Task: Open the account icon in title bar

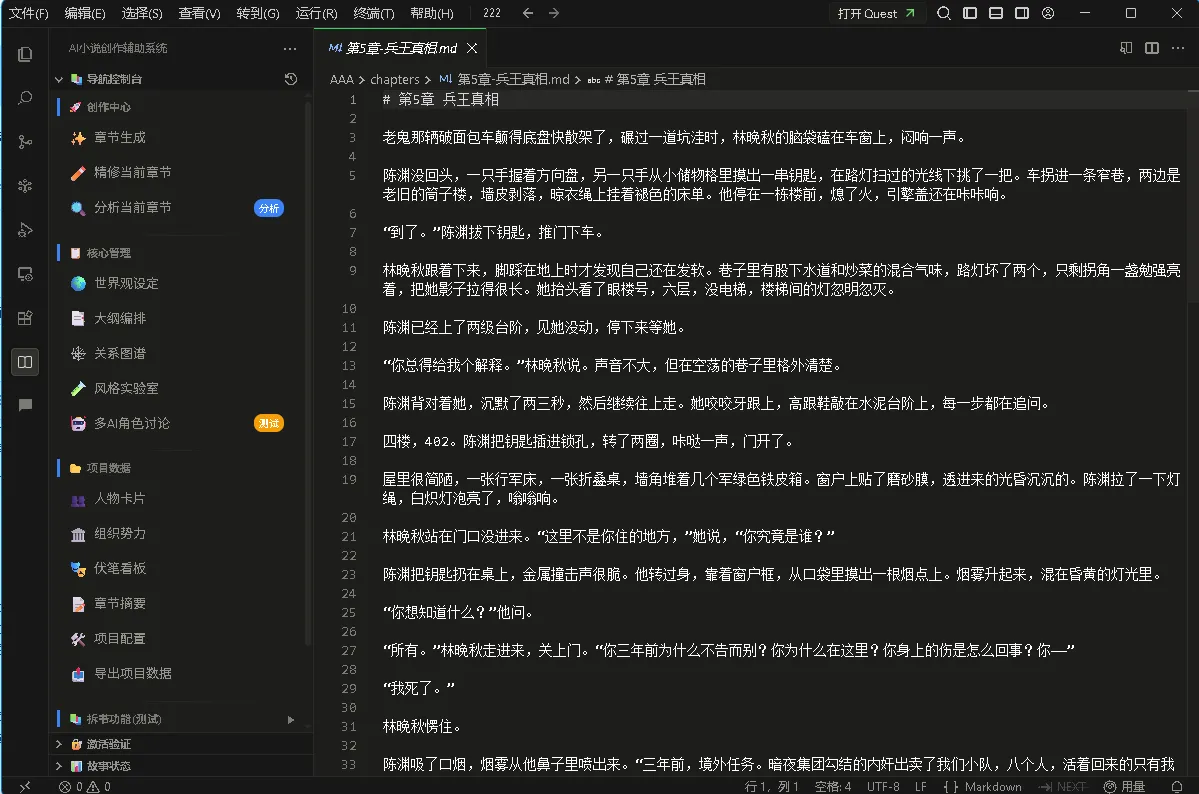Action: point(1048,13)
